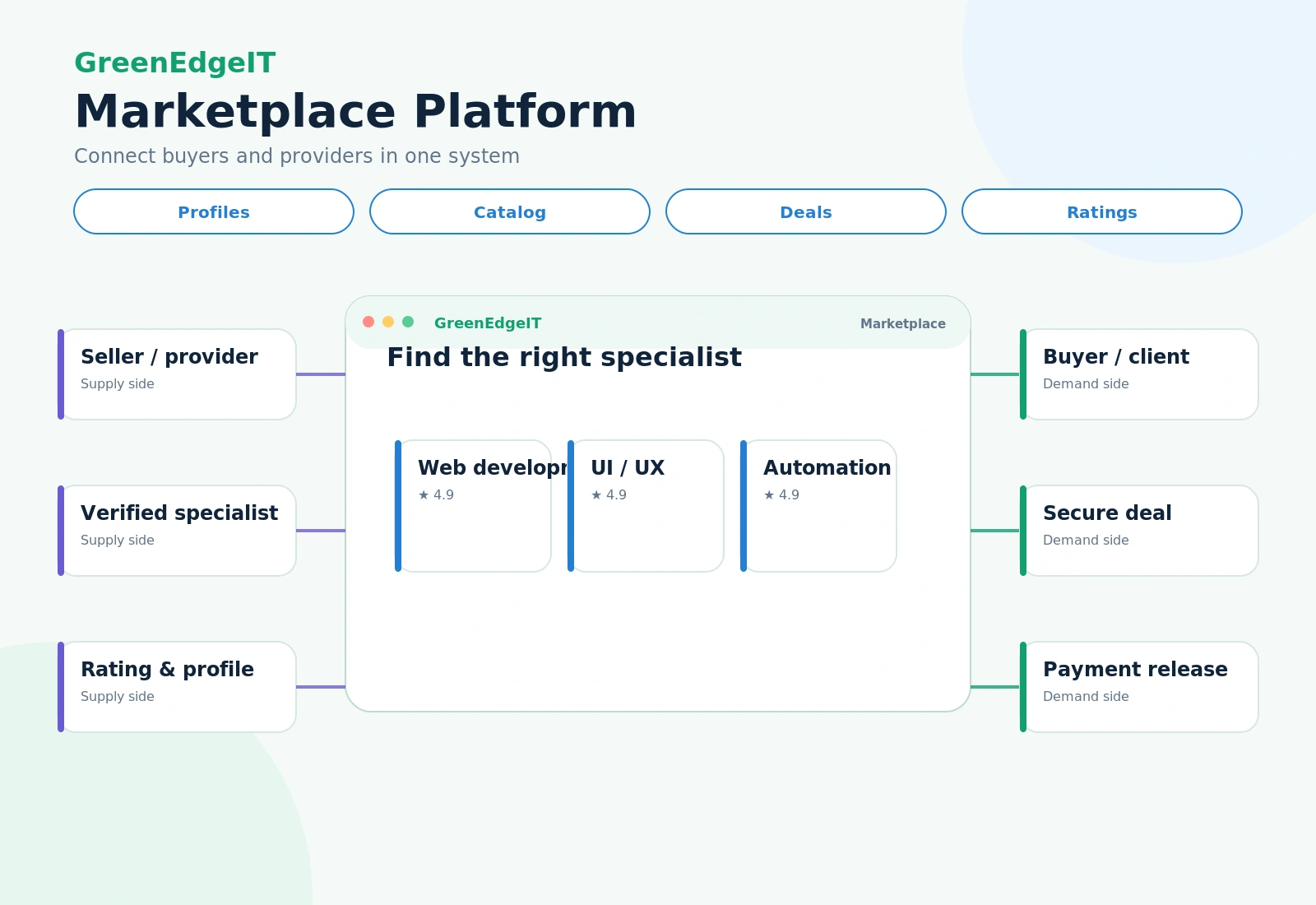Choose the Rating & profile card
The image size is (1316, 905).
click(x=177, y=687)
